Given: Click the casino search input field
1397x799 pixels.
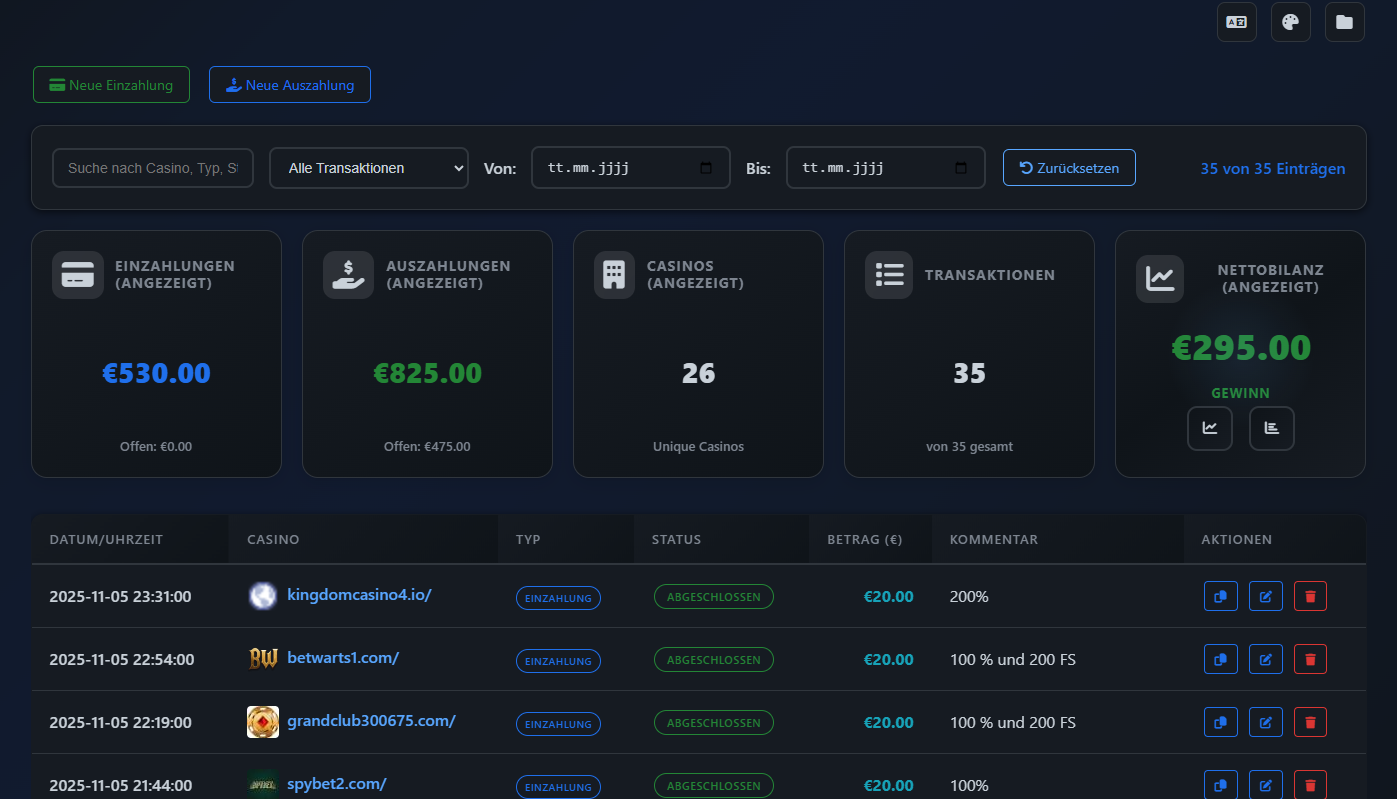Looking at the screenshot, I should [152, 167].
